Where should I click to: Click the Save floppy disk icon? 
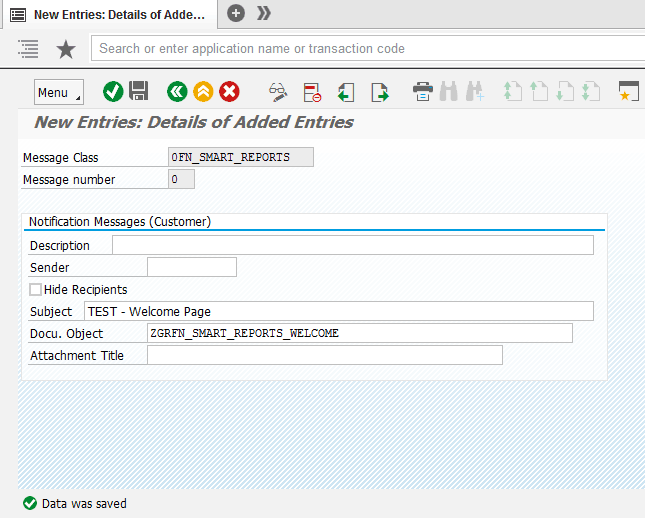[x=139, y=92]
